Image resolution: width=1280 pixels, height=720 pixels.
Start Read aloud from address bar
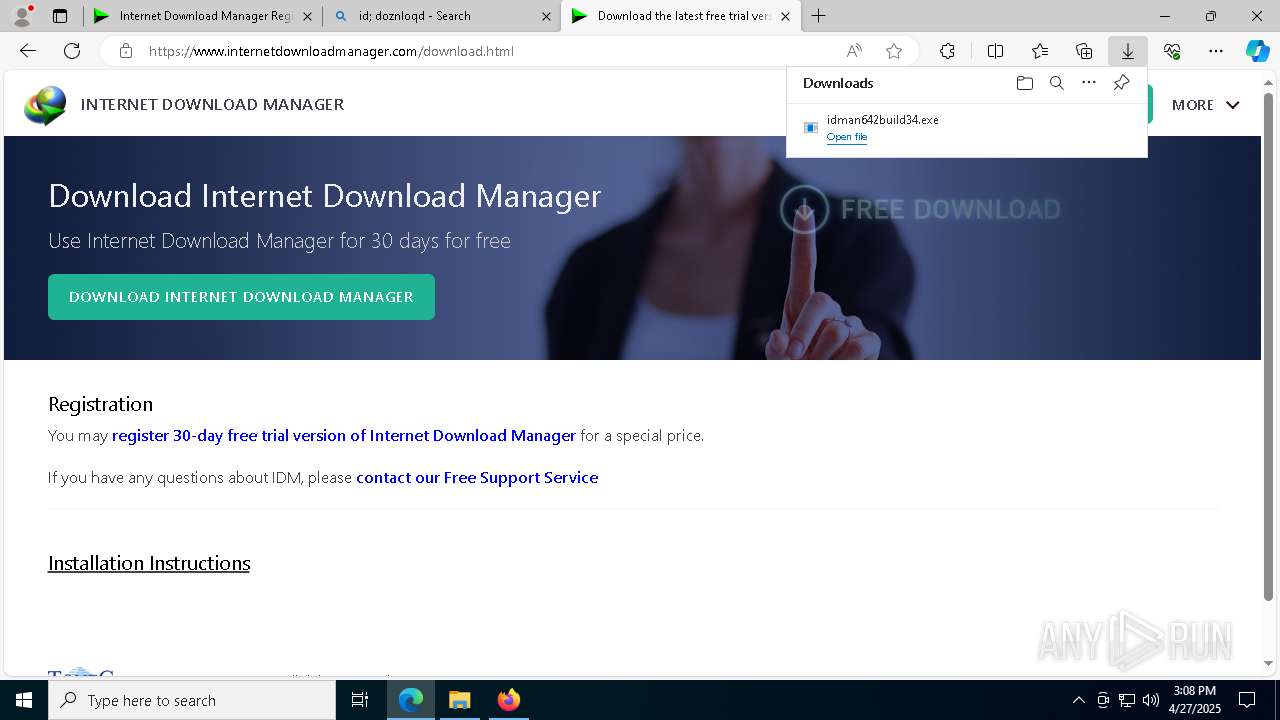pyautogui.click(x=854, y=51)
